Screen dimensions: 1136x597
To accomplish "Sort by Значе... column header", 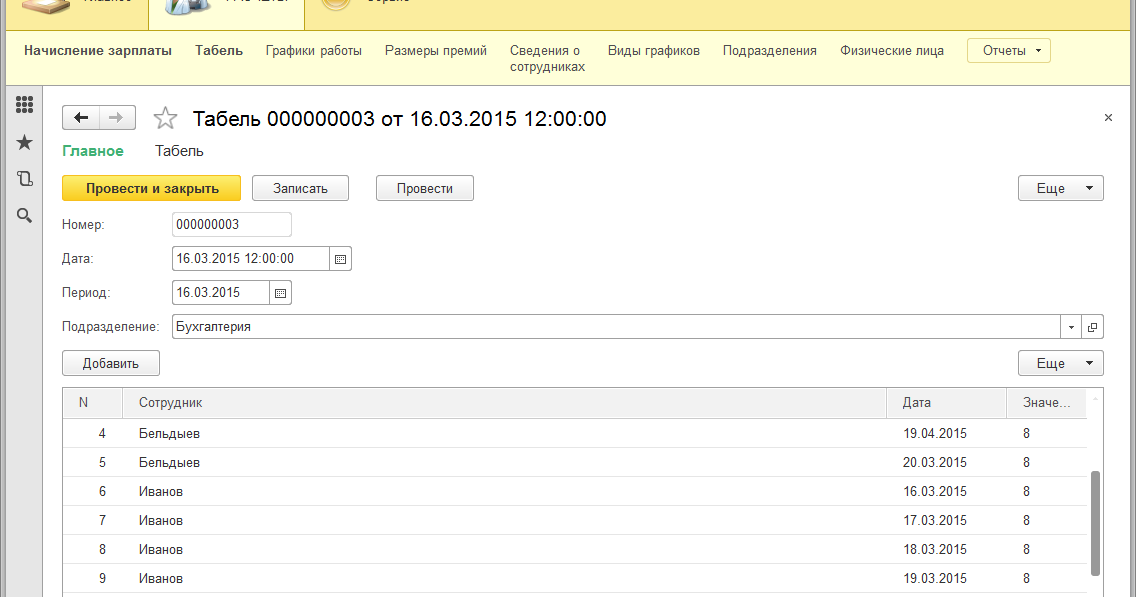I will click(1046, 403).
